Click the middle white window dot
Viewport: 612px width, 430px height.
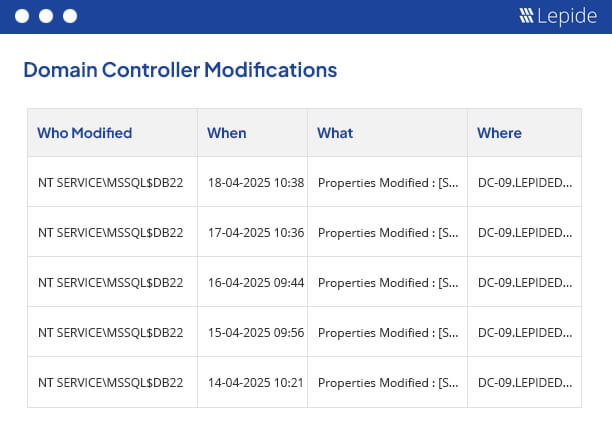pyautogui.click(x=46, y=16)
